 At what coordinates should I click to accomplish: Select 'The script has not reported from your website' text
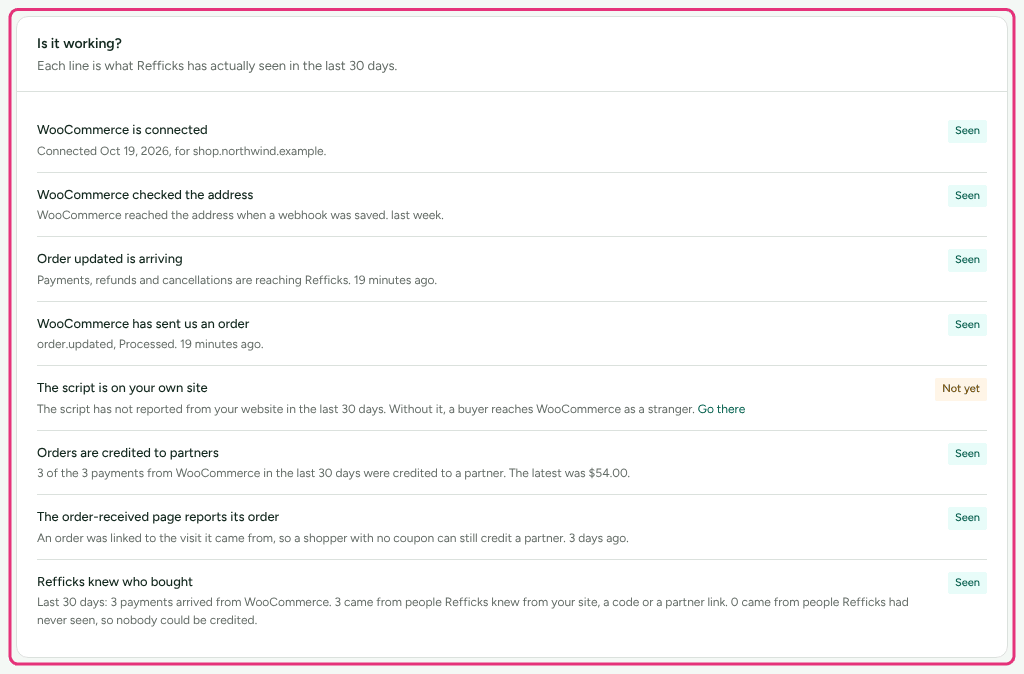tap(365, 409)
